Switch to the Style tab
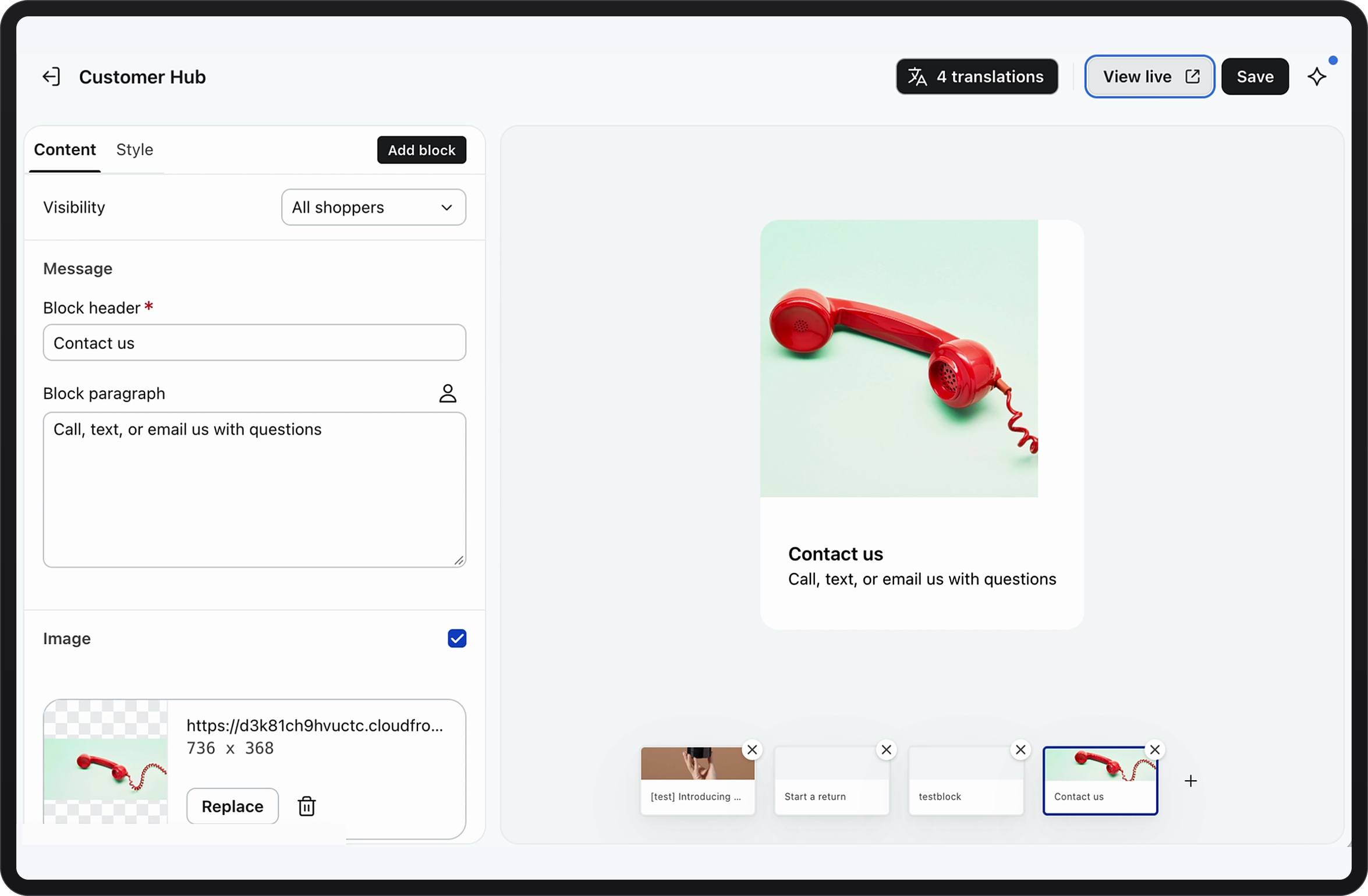This screenshot has height=896, width=1368. click(x=134, y=150)
